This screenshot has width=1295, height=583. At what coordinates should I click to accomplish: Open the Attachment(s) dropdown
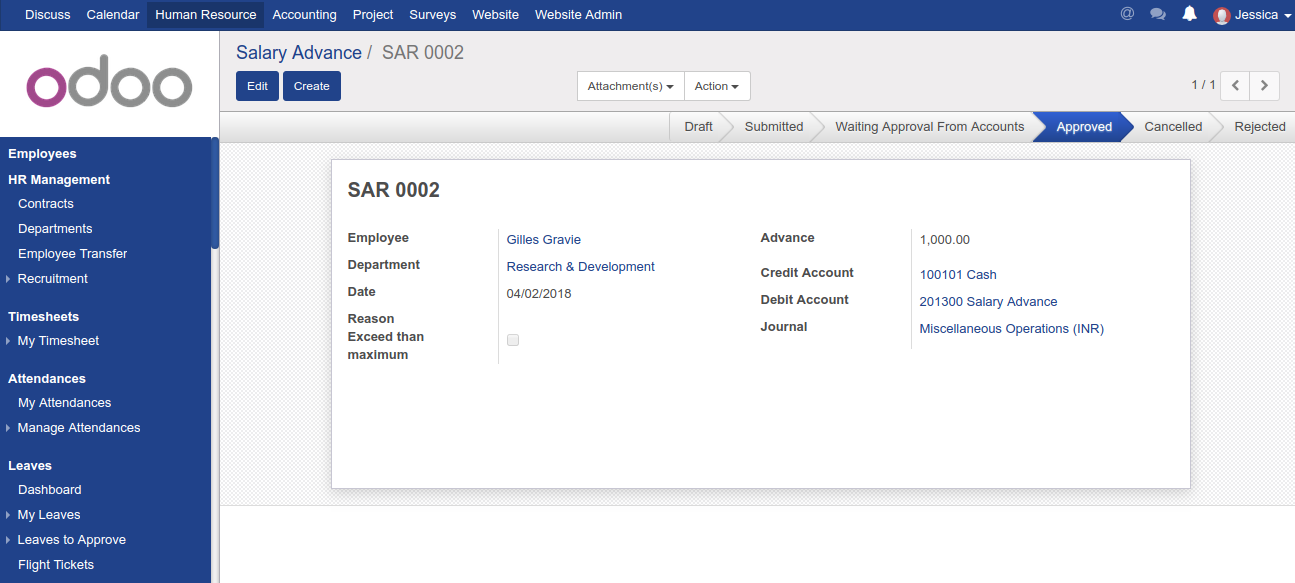[x=630, y=86]
